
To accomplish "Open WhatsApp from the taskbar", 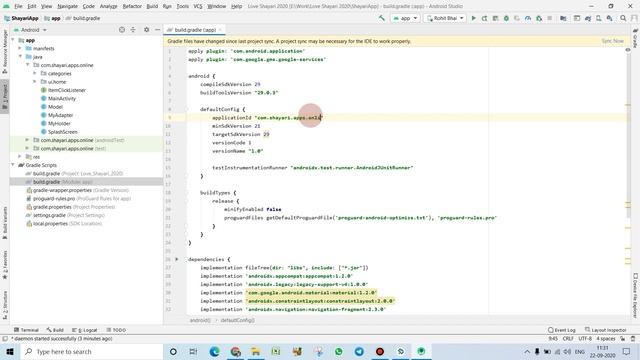I will click(338, 351).
